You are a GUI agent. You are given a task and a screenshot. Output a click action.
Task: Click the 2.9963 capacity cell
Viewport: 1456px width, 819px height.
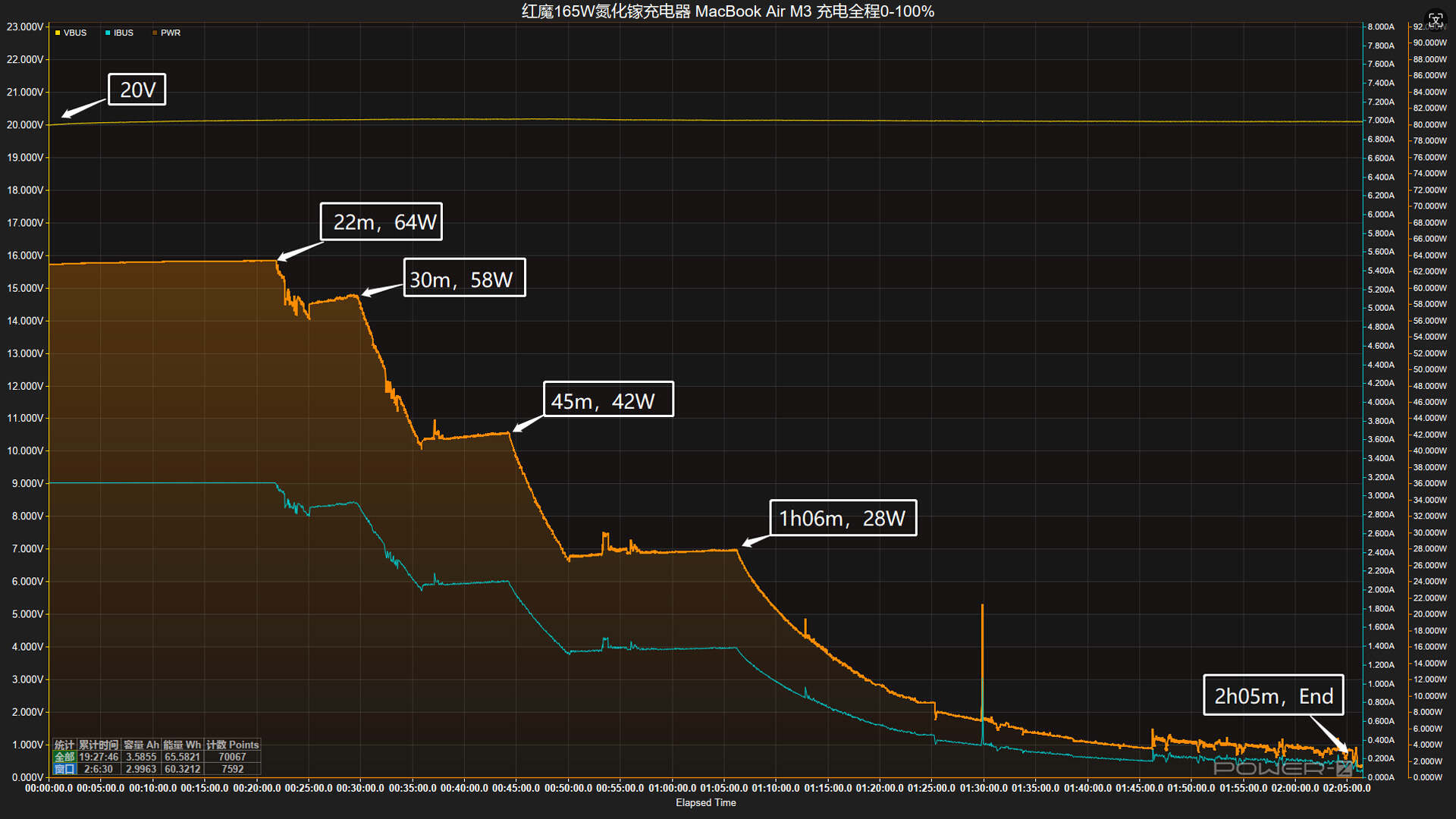(141, 769)
